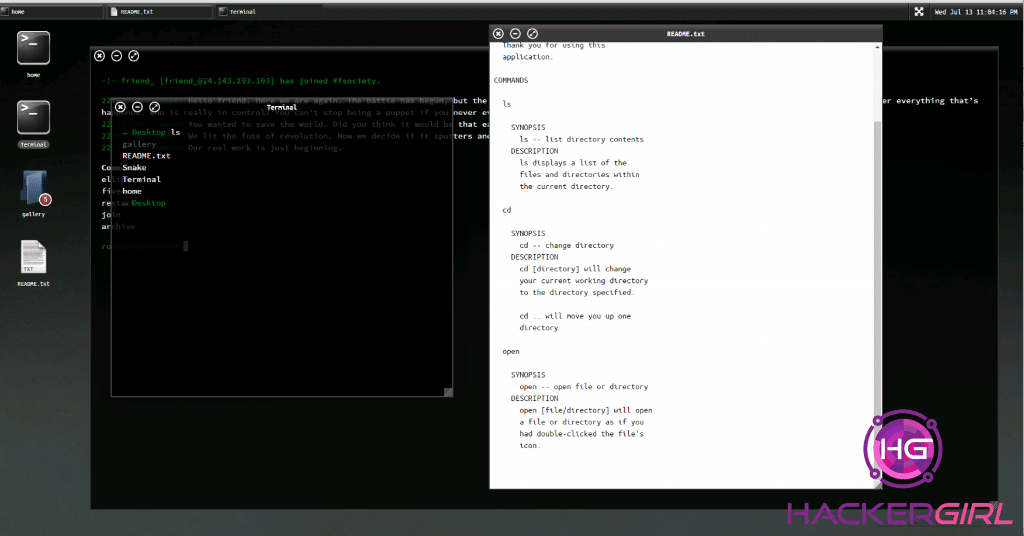Image resolution: width=1024 pixels, height=536 pixels.
Task: Click 'open -- open file or directory' line
Action: pyautogui.click(x=583, y=386)
